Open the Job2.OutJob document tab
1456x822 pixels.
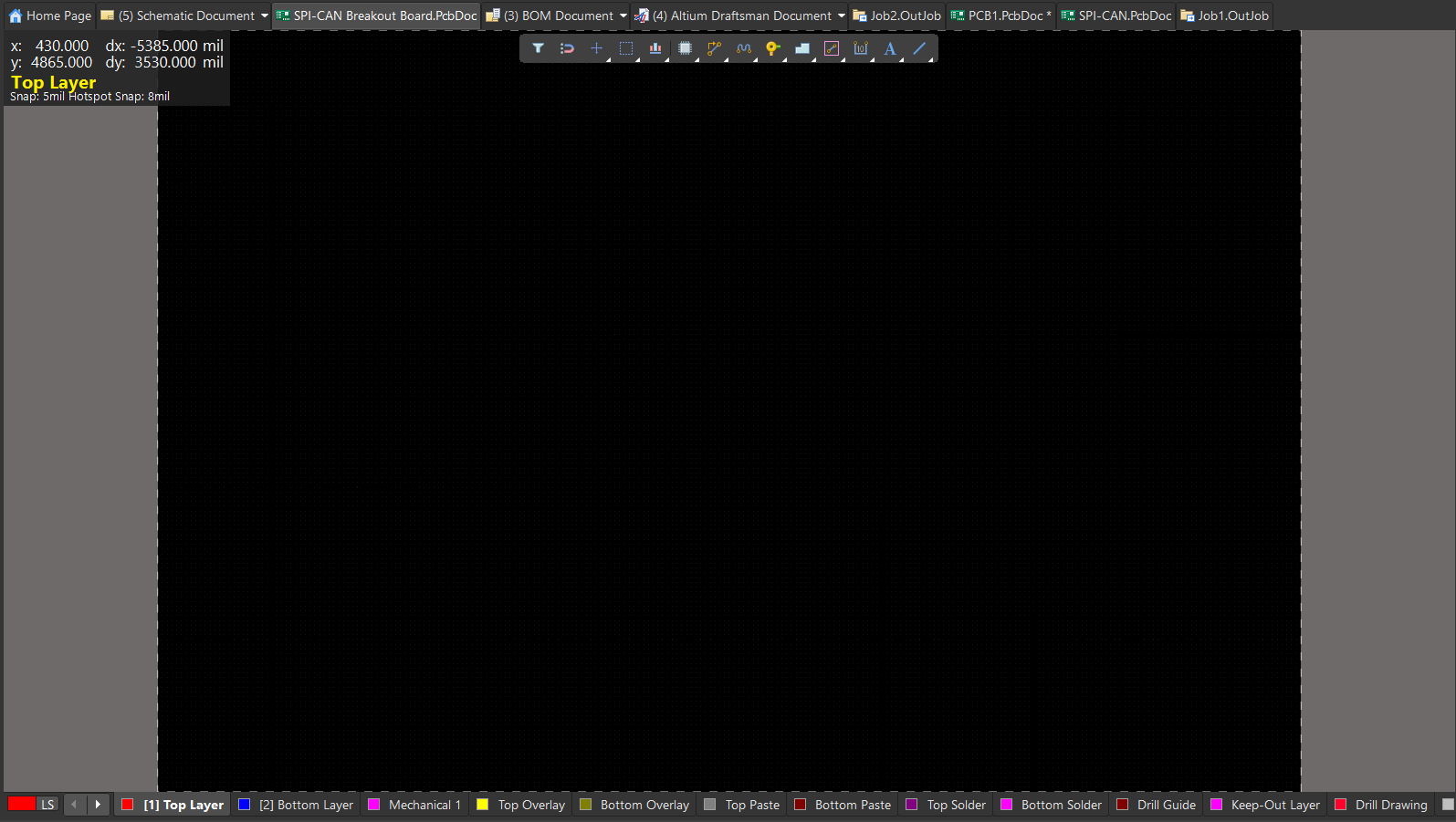click(896, 16)
